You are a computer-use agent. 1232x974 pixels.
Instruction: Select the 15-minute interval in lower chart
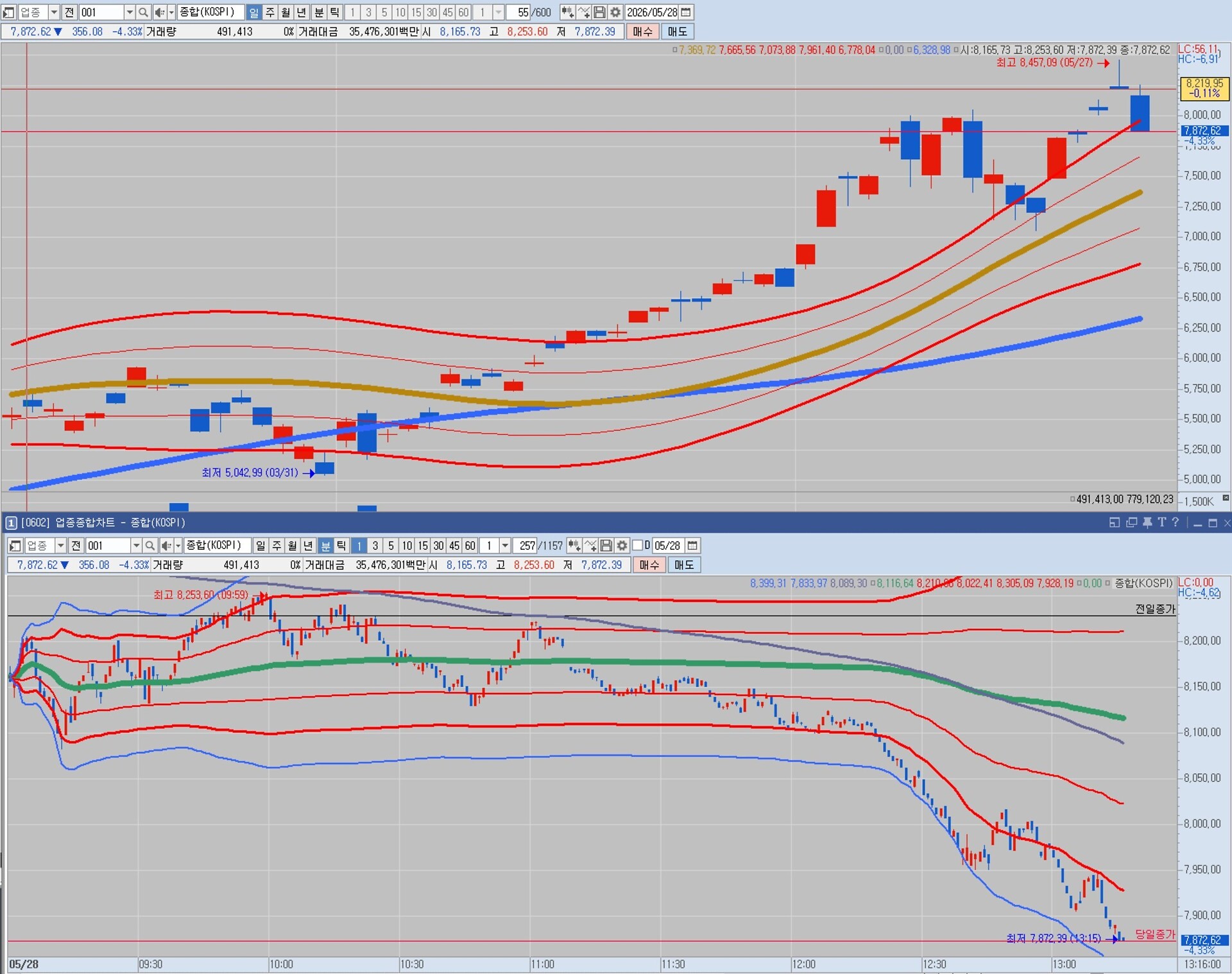pyautogui.click(x=423, y=545)
